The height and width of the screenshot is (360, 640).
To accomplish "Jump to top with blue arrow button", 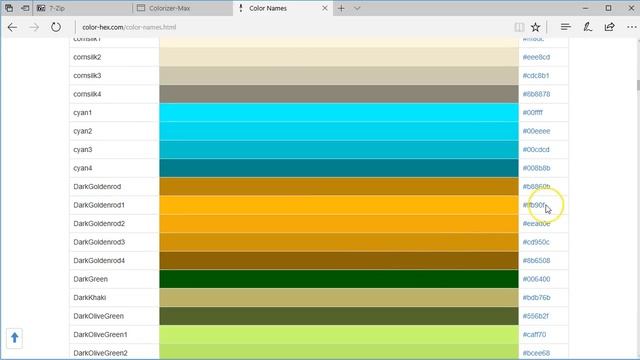I will pyautogui.click(x=14, y=338).
